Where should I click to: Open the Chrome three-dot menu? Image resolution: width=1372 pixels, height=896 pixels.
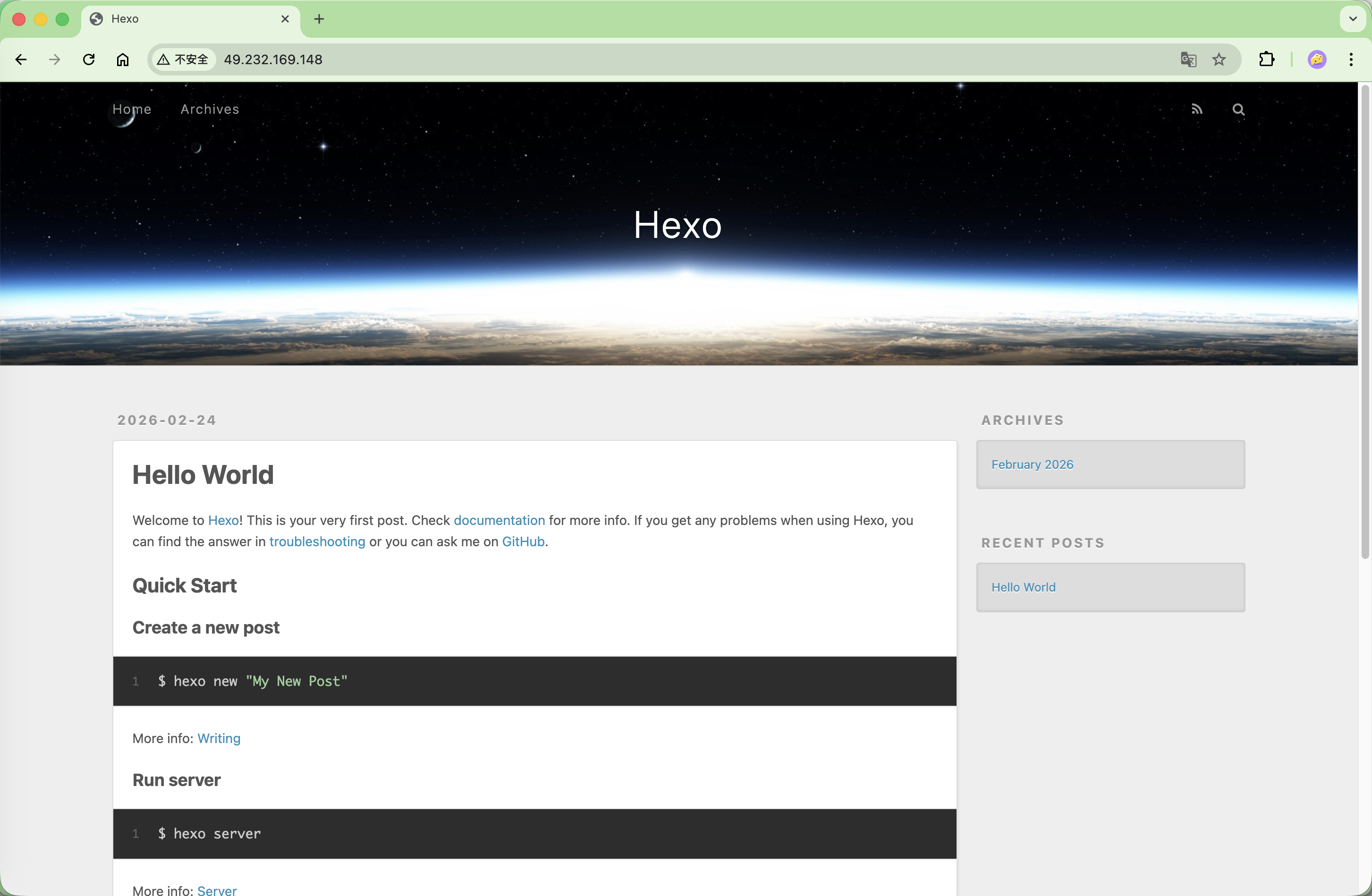[1351, 59]
